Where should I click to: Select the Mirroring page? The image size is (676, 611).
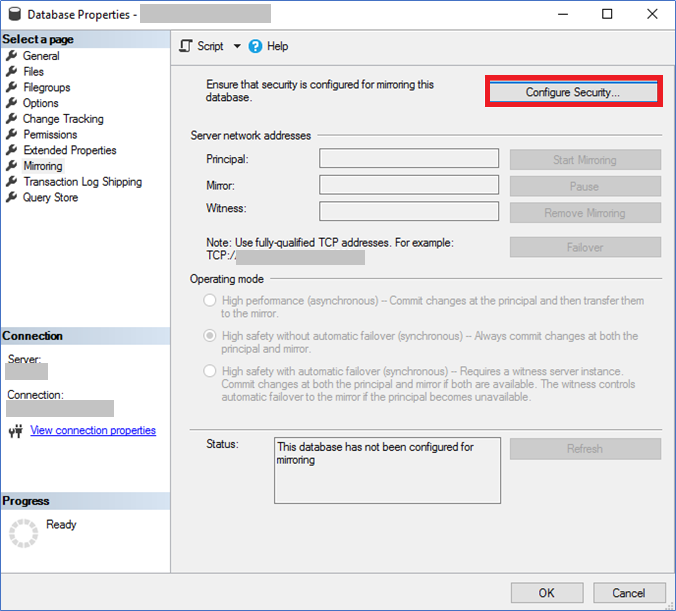[x=43, y=166]
